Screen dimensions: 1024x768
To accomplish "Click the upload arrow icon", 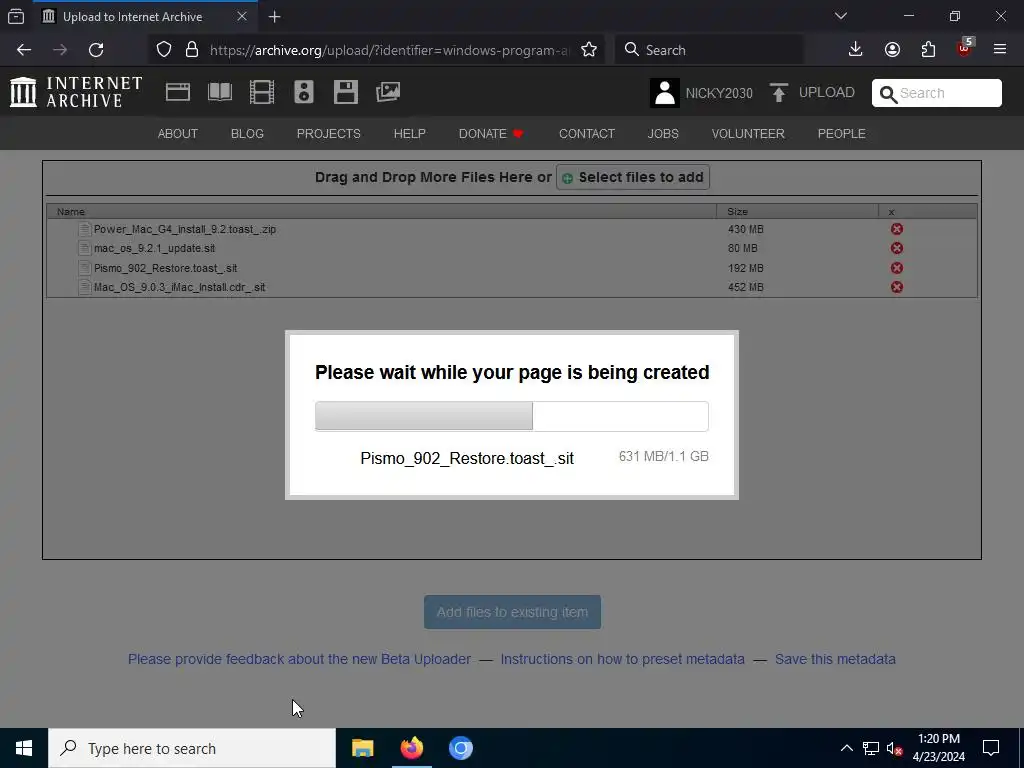I will coord(778,93).
